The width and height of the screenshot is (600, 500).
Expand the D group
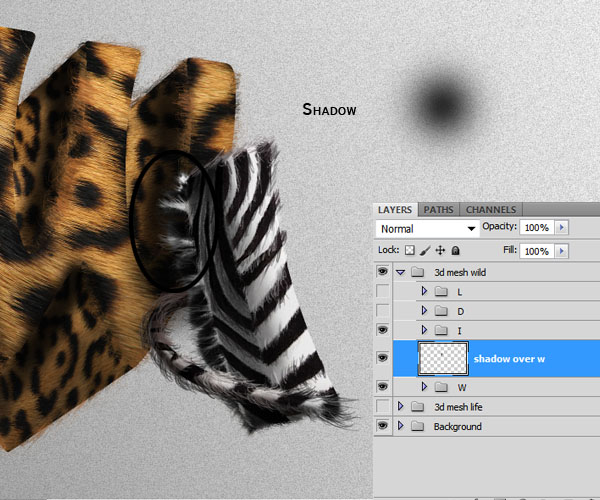(424, 310)
